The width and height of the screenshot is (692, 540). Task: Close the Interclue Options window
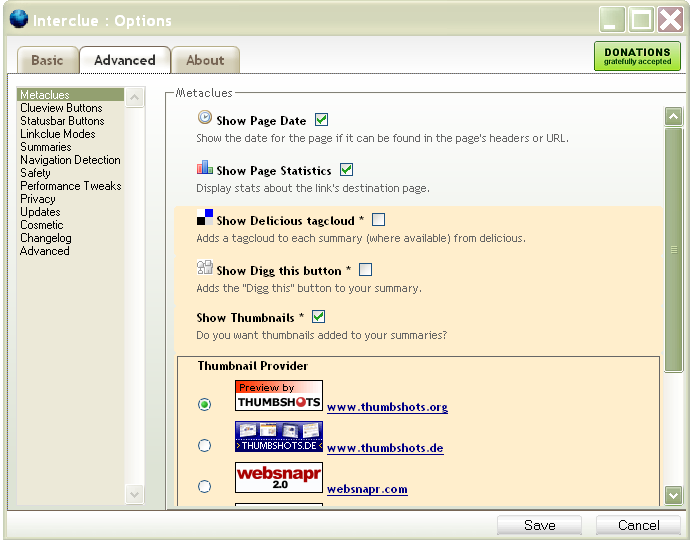point(670,19)
